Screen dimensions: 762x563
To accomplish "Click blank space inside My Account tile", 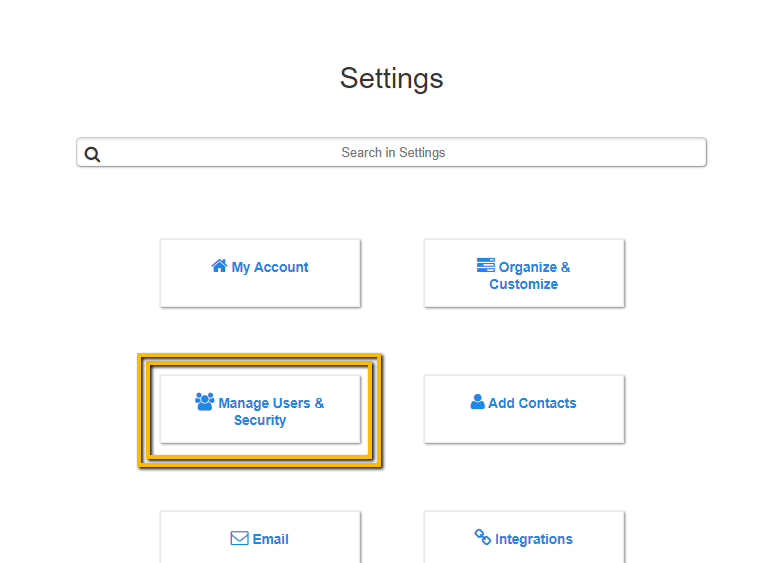I will pyautogui.click(x=260, y=293).
